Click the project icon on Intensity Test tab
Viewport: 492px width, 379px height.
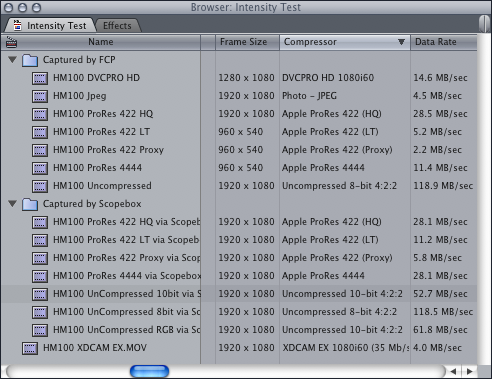pos(17,25)
